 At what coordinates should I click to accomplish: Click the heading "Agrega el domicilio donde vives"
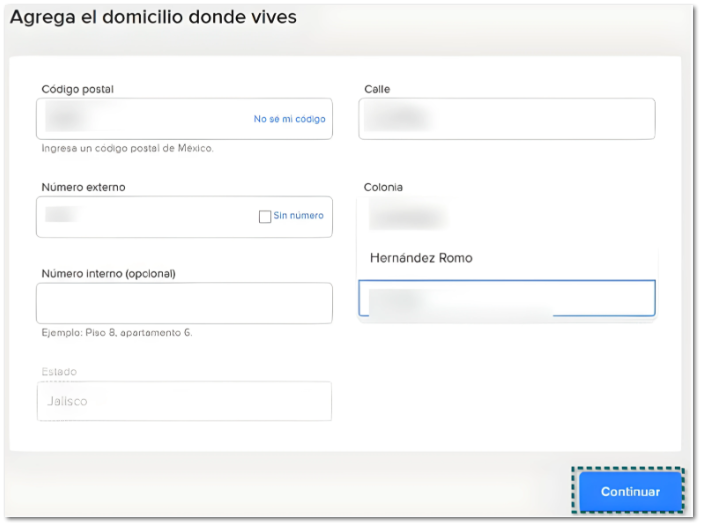point(153,18)
